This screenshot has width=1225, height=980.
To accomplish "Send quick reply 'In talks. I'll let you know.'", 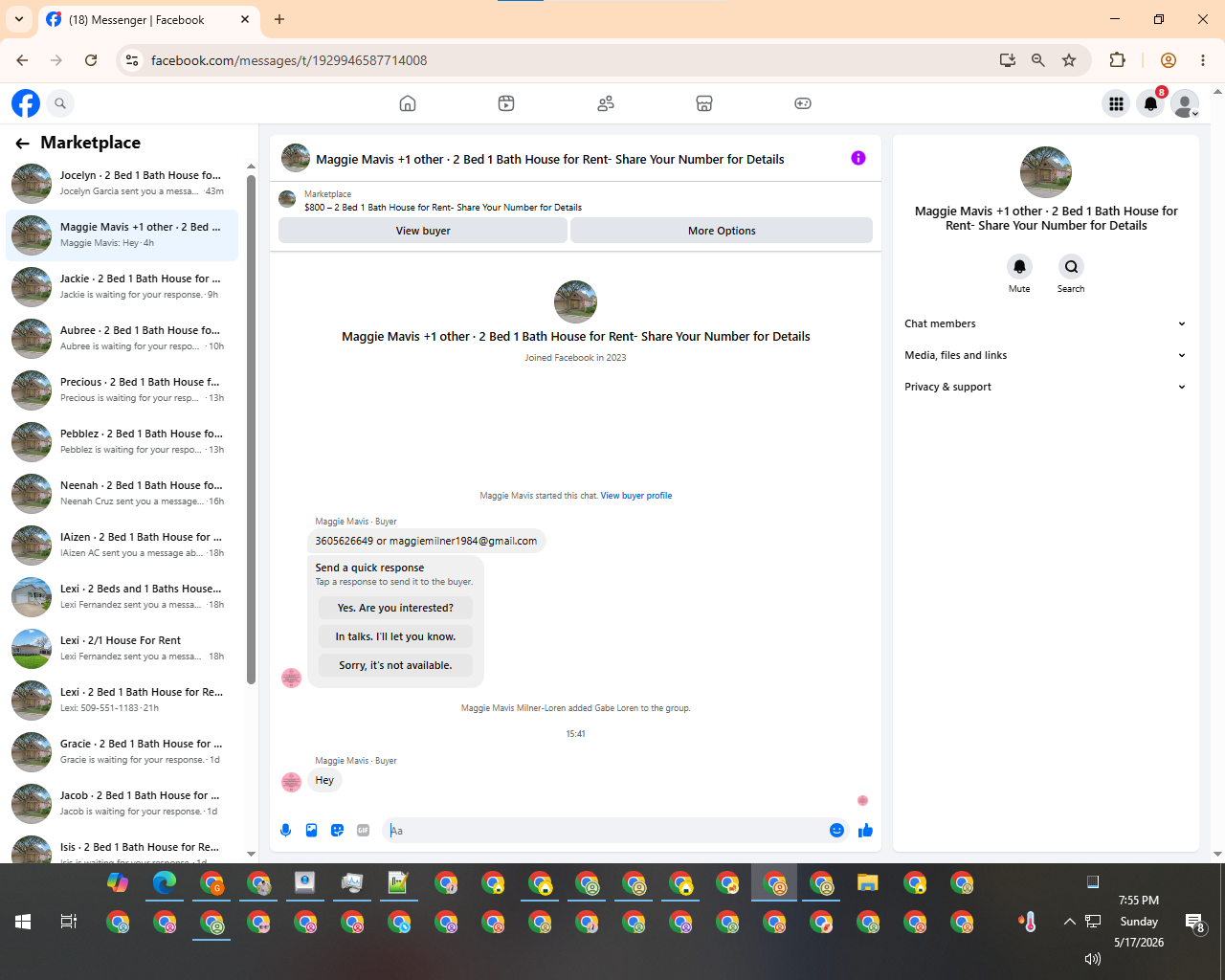I will 395,636.
